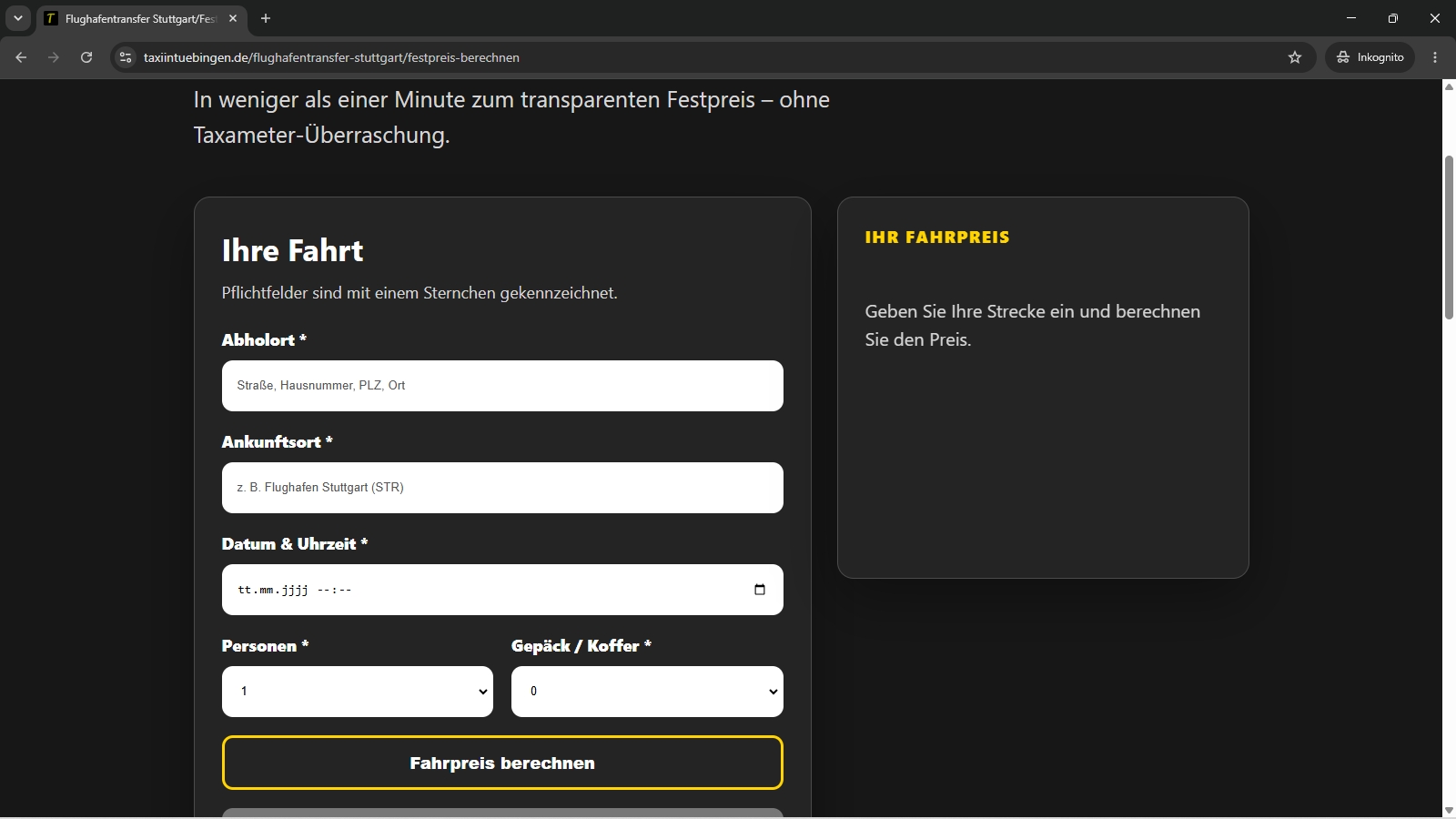Click the 'Abholort *' label

point(264,340)
